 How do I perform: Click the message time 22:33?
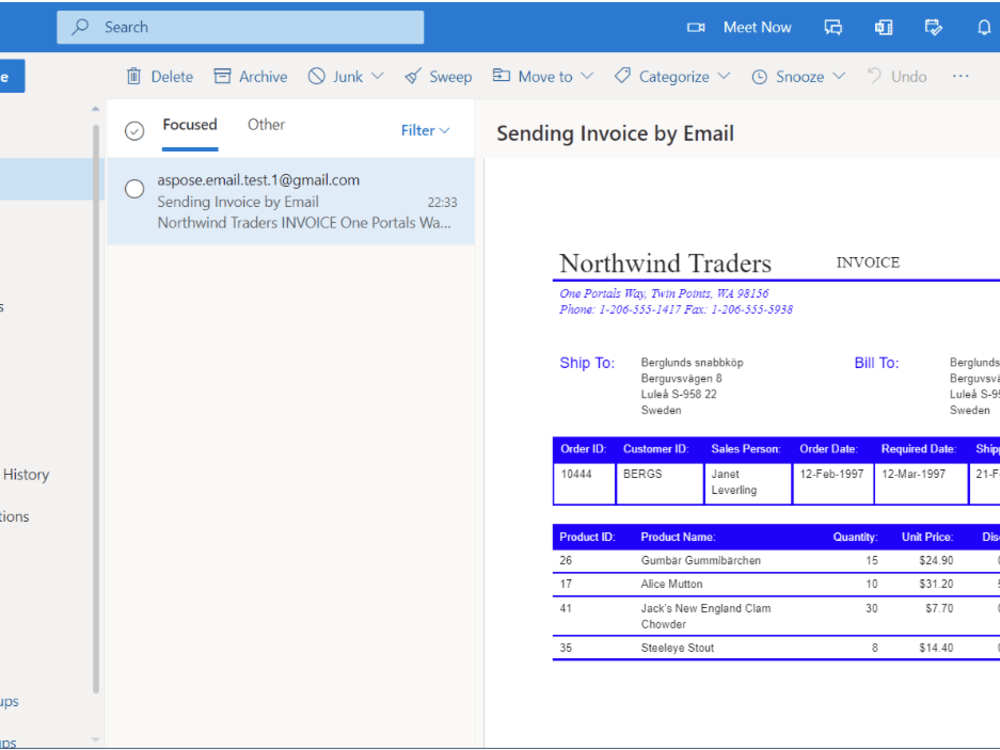[442, 203]
